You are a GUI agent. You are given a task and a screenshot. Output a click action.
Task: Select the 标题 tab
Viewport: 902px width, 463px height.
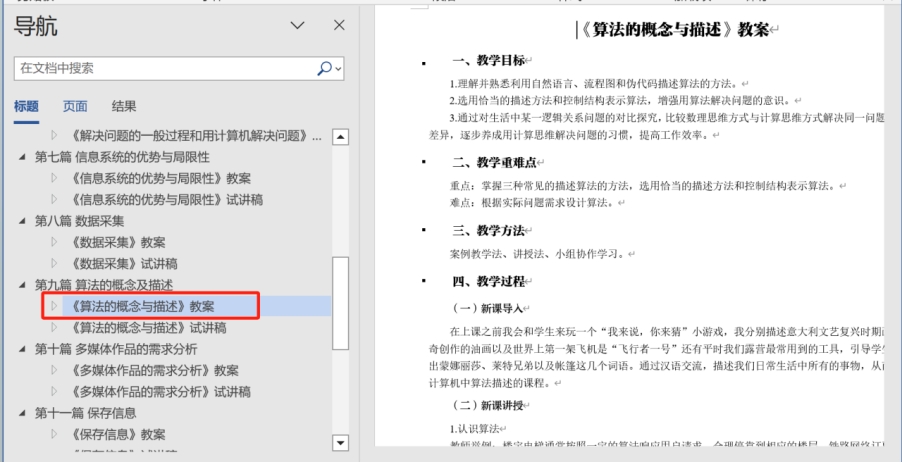tap(27, 106)
